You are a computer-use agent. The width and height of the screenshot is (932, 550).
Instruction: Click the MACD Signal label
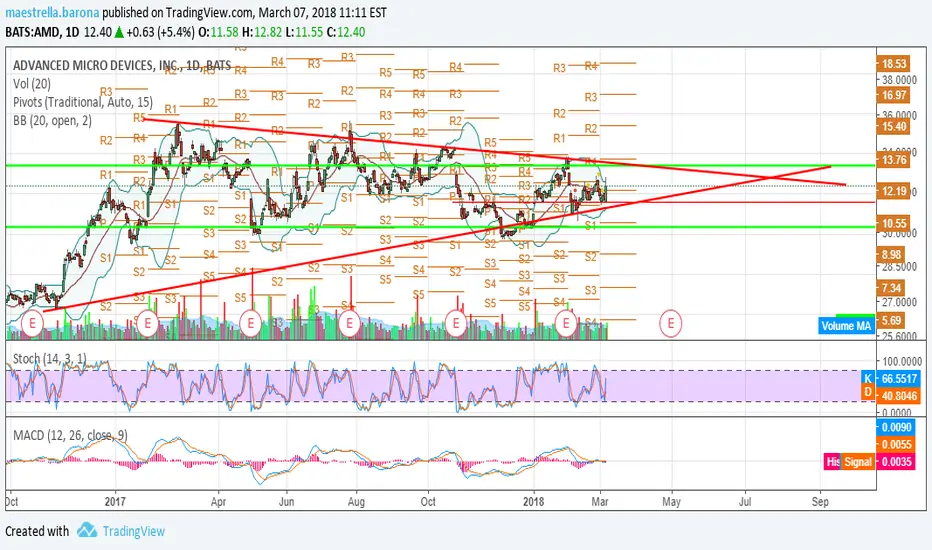tap(858, 461)
